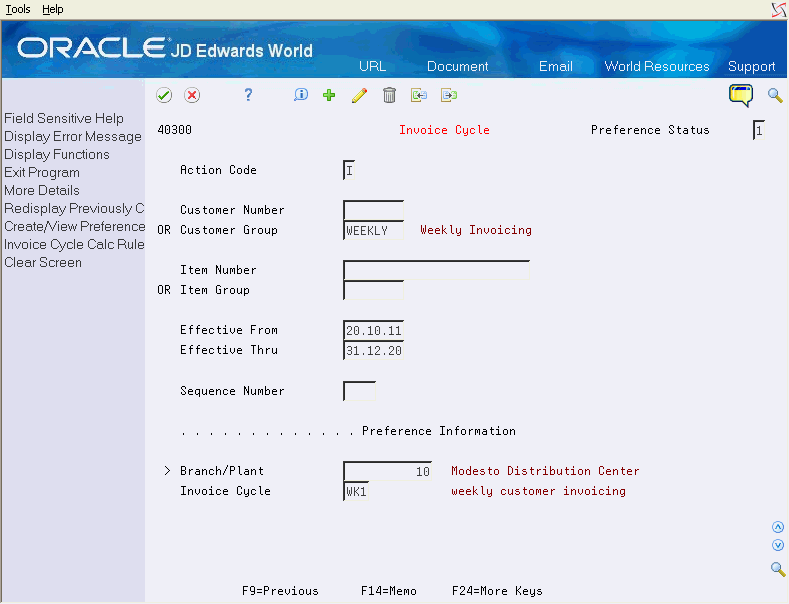This screenshot has width=789, height=604.
Task: Open the Tools menu
Action: coord(18,9)
